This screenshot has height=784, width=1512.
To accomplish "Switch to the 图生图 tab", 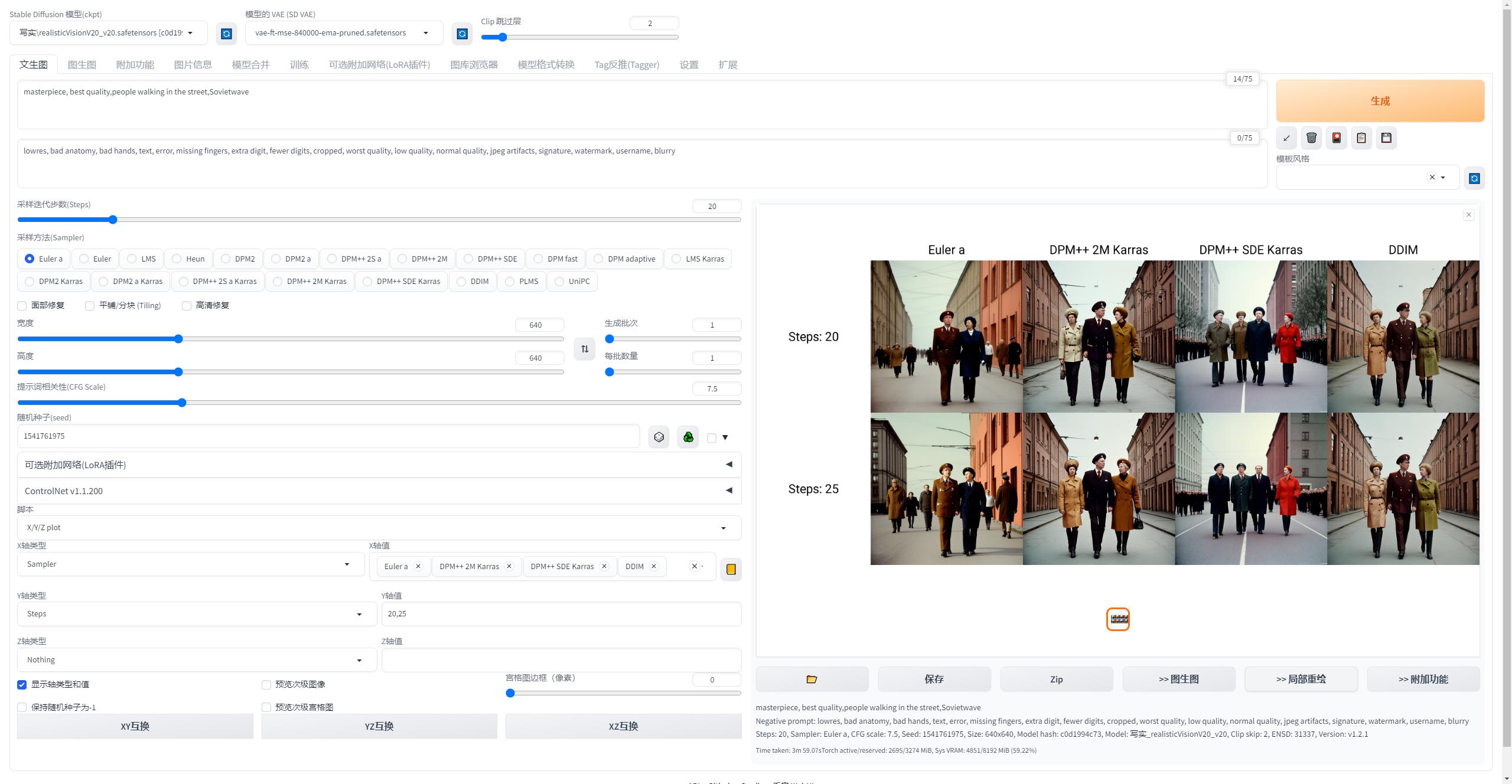I will click(x=82, y=64).
